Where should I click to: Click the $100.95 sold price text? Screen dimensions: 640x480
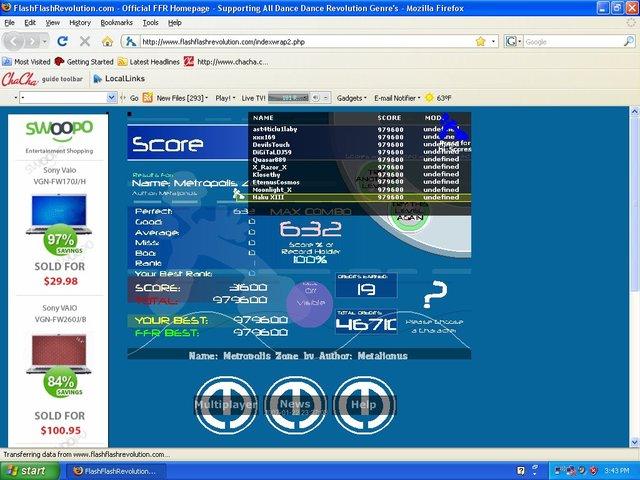(x=60, y=431)
